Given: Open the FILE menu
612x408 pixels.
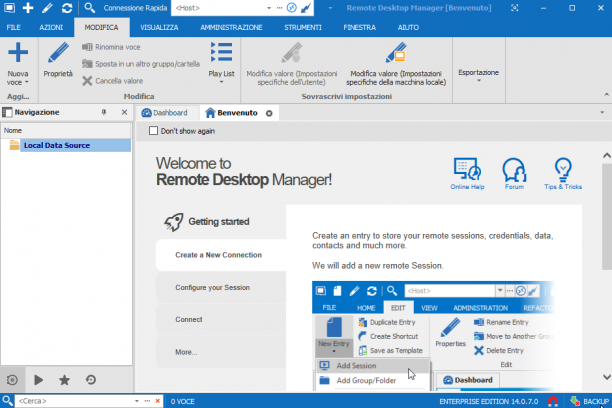Looking at the screenshot, I should click(x=13, y=27).
